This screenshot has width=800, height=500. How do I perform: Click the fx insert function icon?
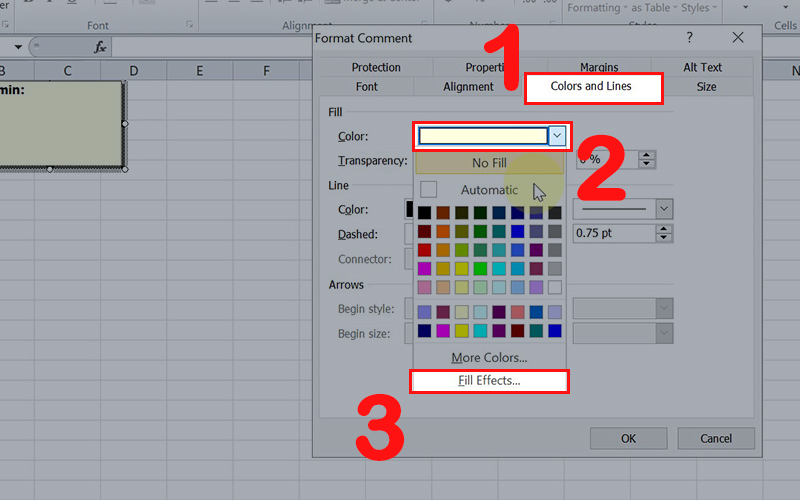100,47
